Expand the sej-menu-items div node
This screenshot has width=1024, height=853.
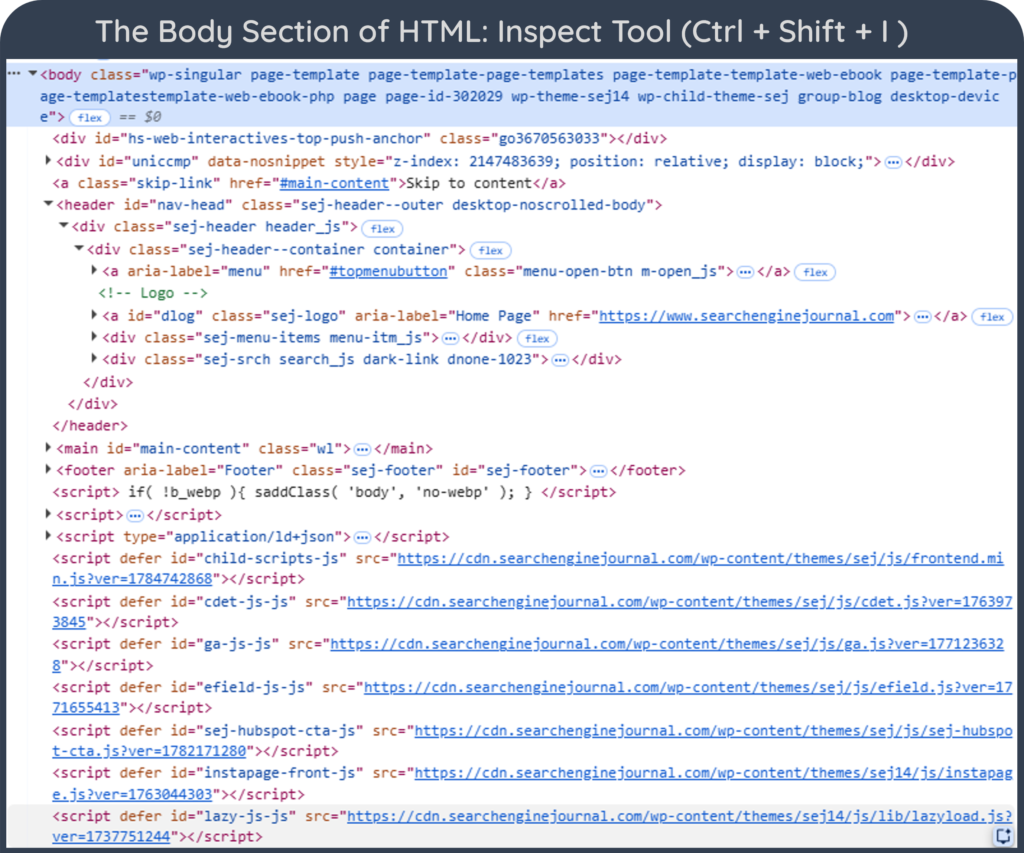(94, 337)
